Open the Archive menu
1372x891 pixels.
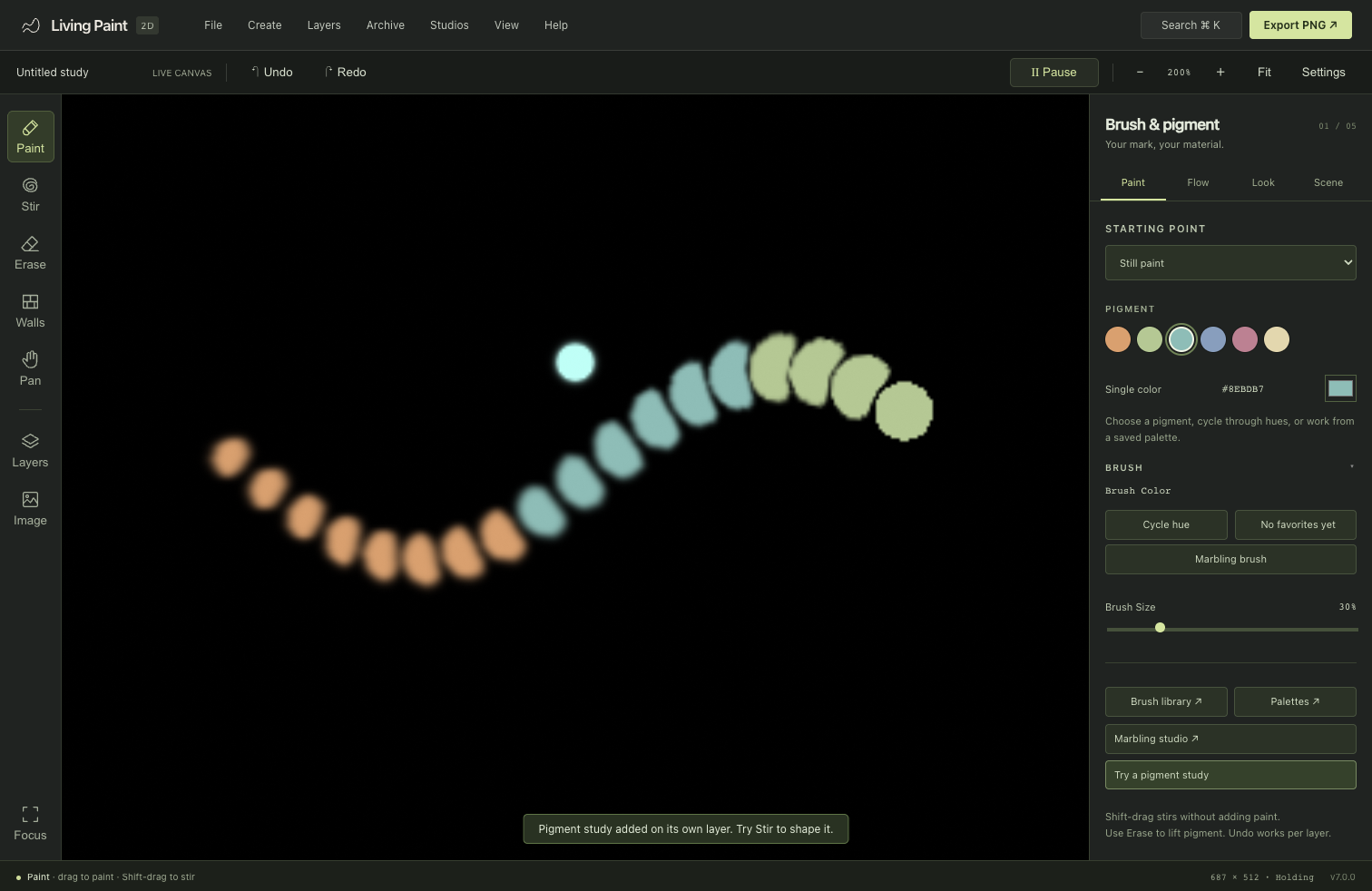386,25
